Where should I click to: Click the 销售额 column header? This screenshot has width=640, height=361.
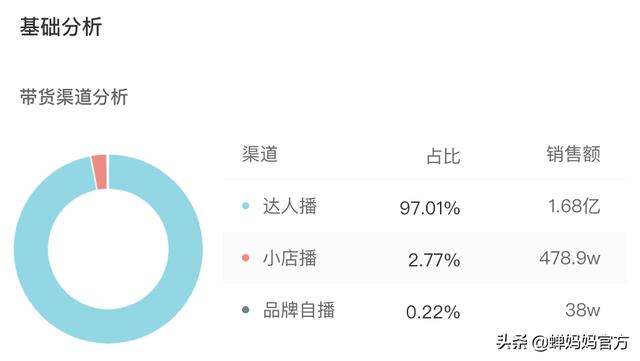coord(573,154)
